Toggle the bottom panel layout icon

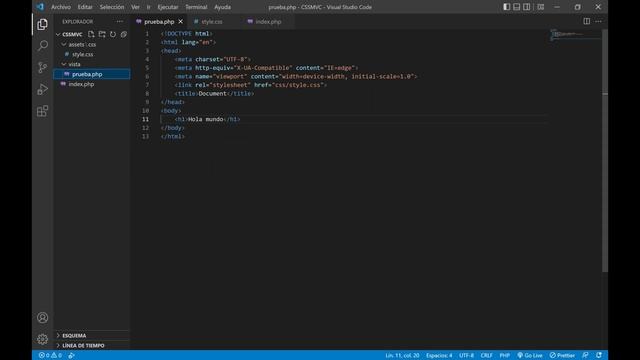pyautogui.click(x=517, y=7)
